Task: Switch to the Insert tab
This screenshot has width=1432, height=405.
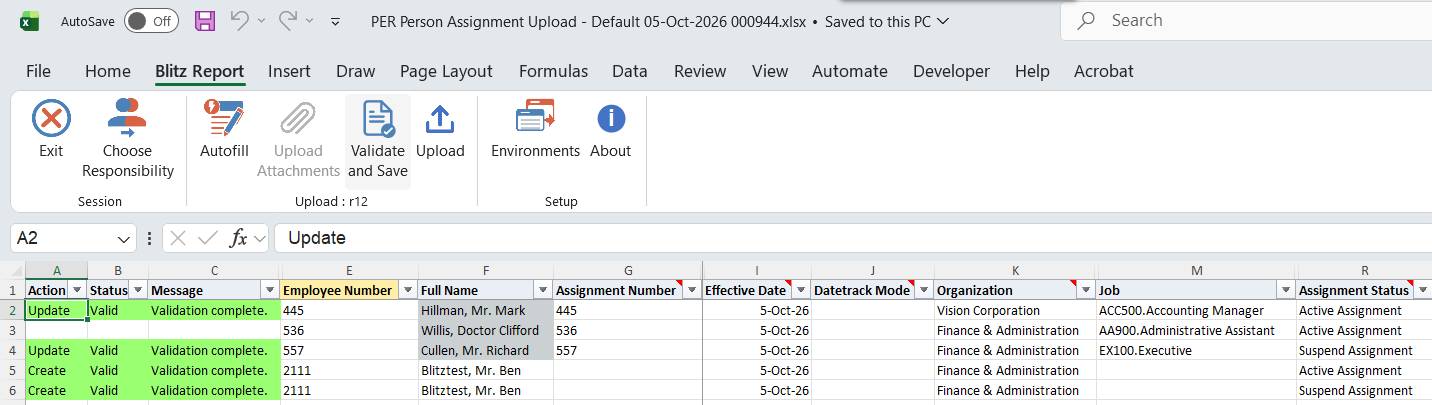Action: pyautogui.click(x=289, y=71)
